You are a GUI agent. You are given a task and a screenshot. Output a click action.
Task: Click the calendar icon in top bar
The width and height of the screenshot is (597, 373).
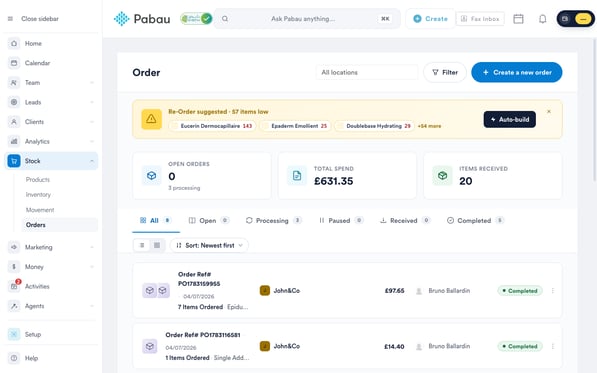(518, 19)
